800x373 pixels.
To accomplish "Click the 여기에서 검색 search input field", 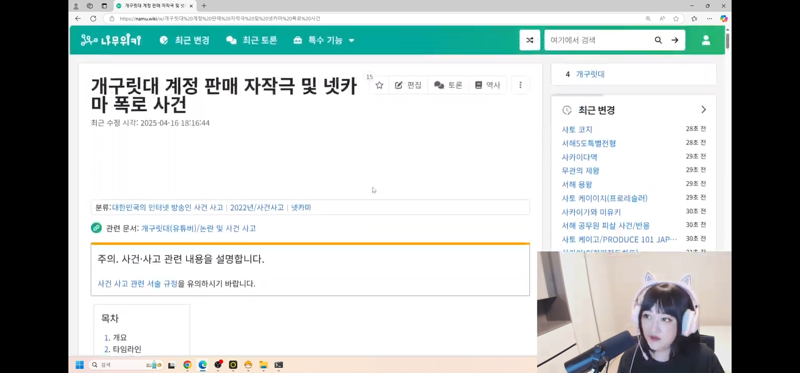I will click(598, 40).
